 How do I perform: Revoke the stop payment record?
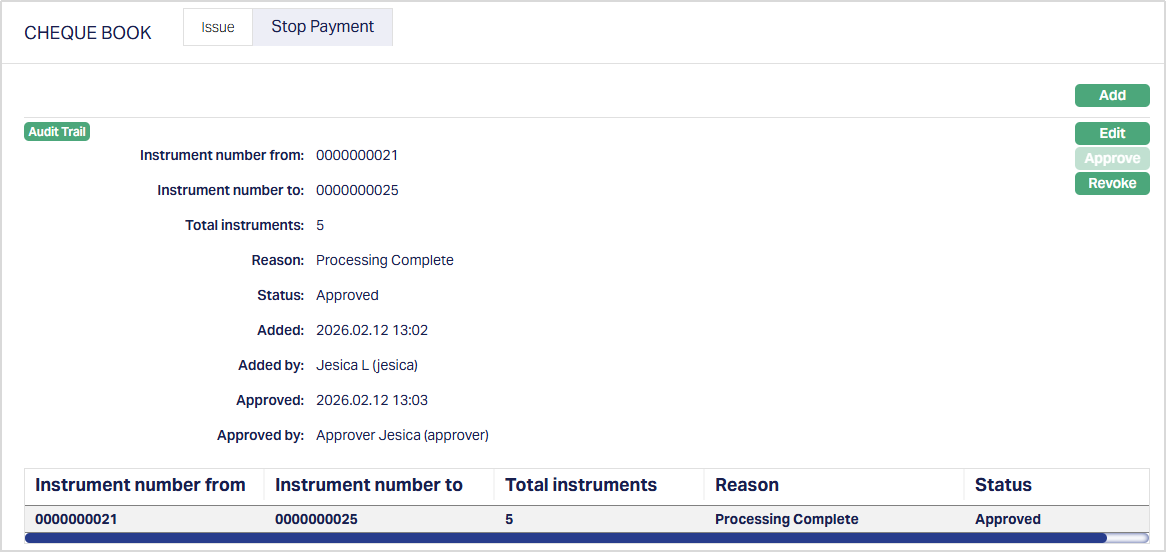1112,183
